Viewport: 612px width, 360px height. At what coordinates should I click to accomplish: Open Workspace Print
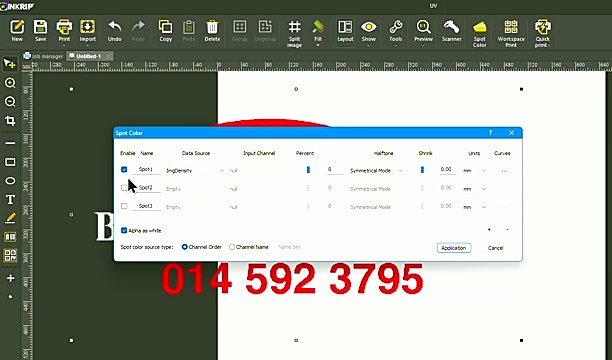pyautogui.click(x=511, y=34)
